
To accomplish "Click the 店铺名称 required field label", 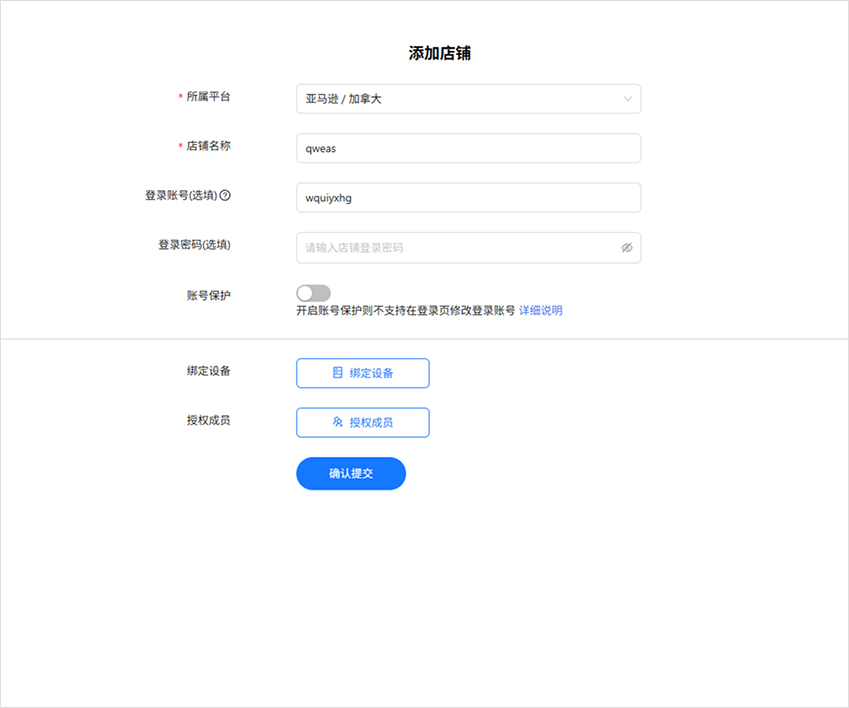I will coord(208,146).
